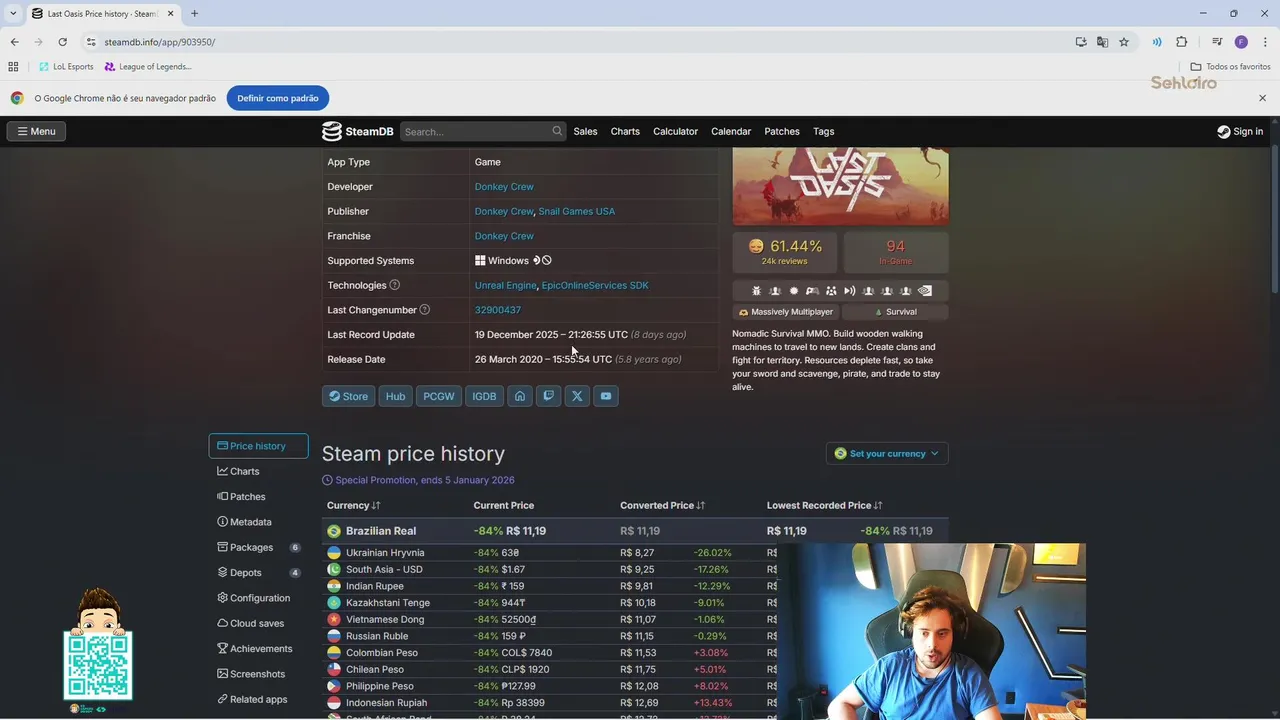The width and height of the screenshot is (1280, 720).
Task: Click the NVIDIA feature icon
Action: (925, 291)
